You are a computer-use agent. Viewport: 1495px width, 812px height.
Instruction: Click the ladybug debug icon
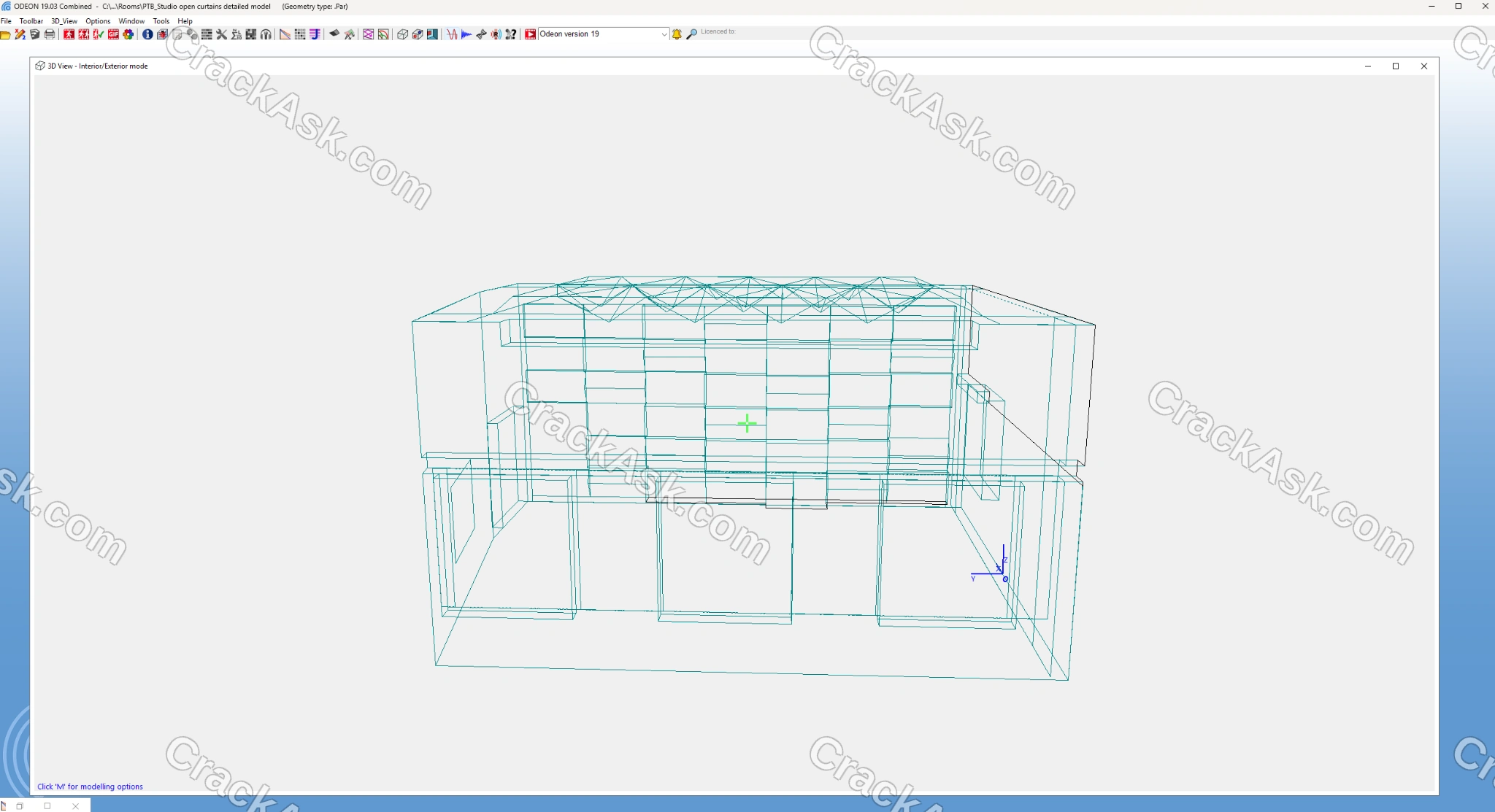click(162, 34)
